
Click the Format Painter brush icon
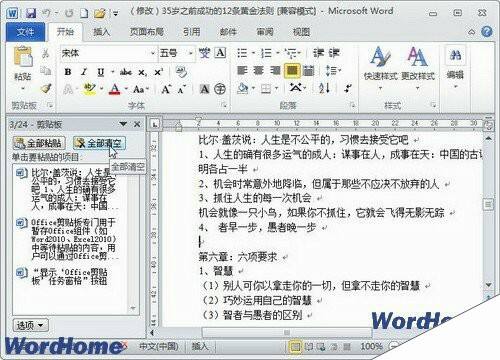pyautogui.click(x=46, y=89)
